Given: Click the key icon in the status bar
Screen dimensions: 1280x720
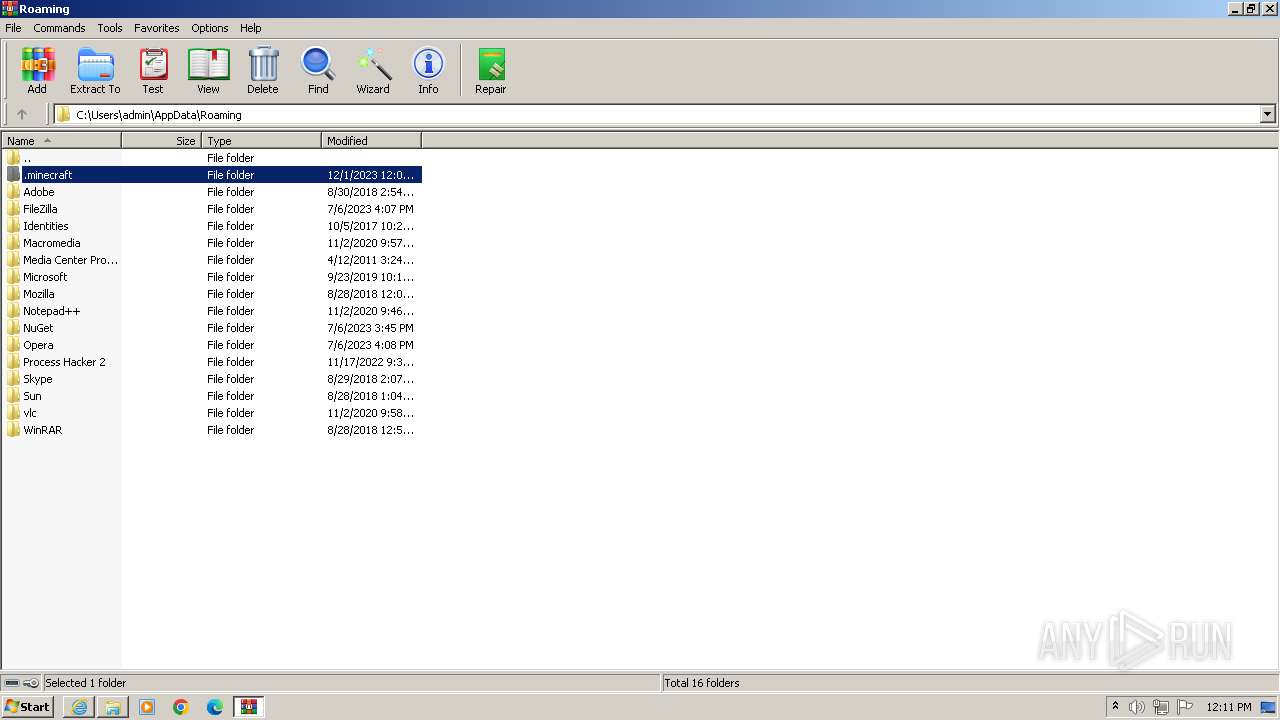Looking at the screenshot, I should pyautogui.click(x=31, y=683).
